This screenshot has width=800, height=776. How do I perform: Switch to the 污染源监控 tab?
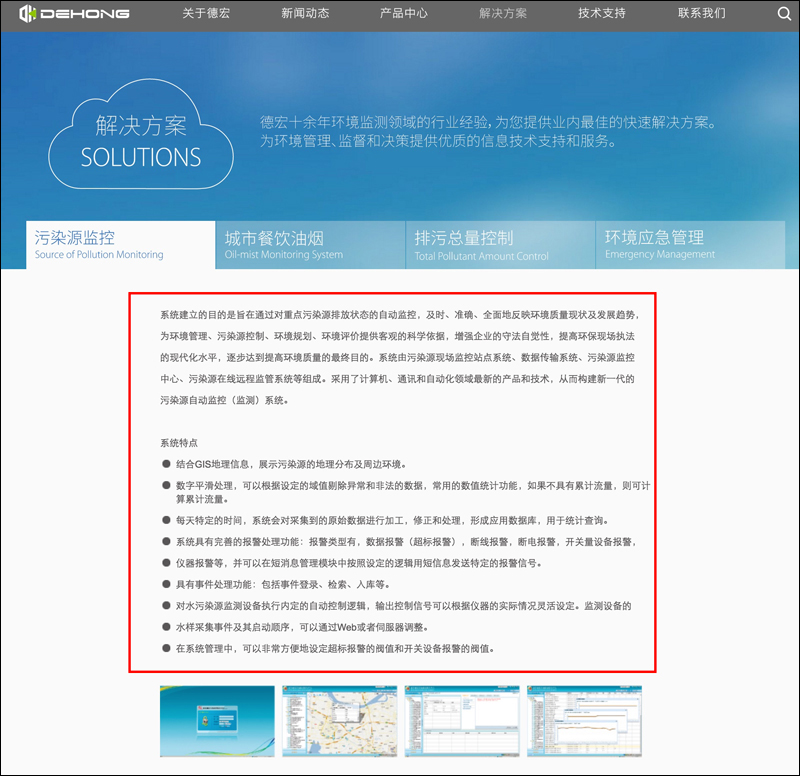click(x=120, y=244)
